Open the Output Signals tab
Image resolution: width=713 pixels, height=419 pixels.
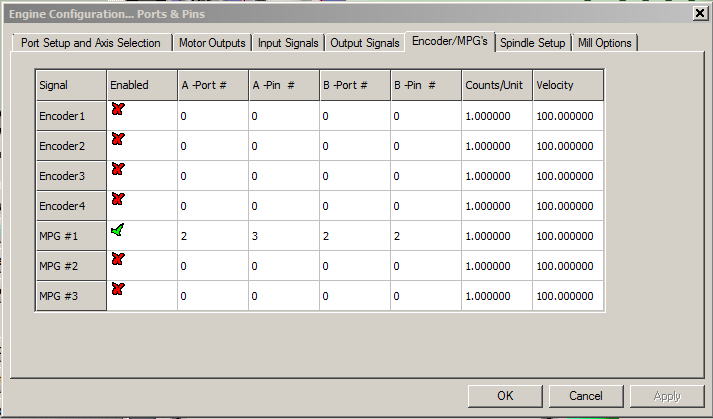click(x=365, y=43)
